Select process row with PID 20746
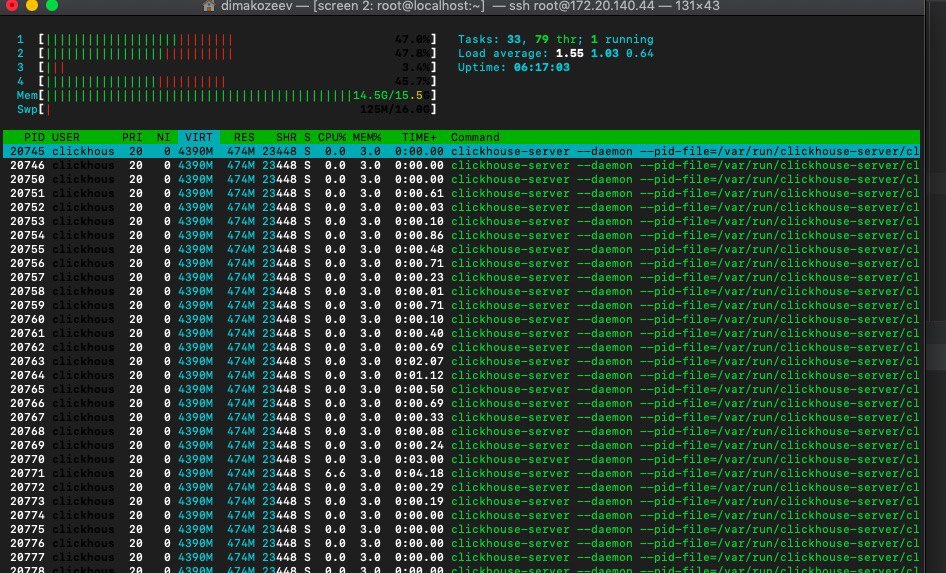946x573 pixels. [x=462, y=165]
